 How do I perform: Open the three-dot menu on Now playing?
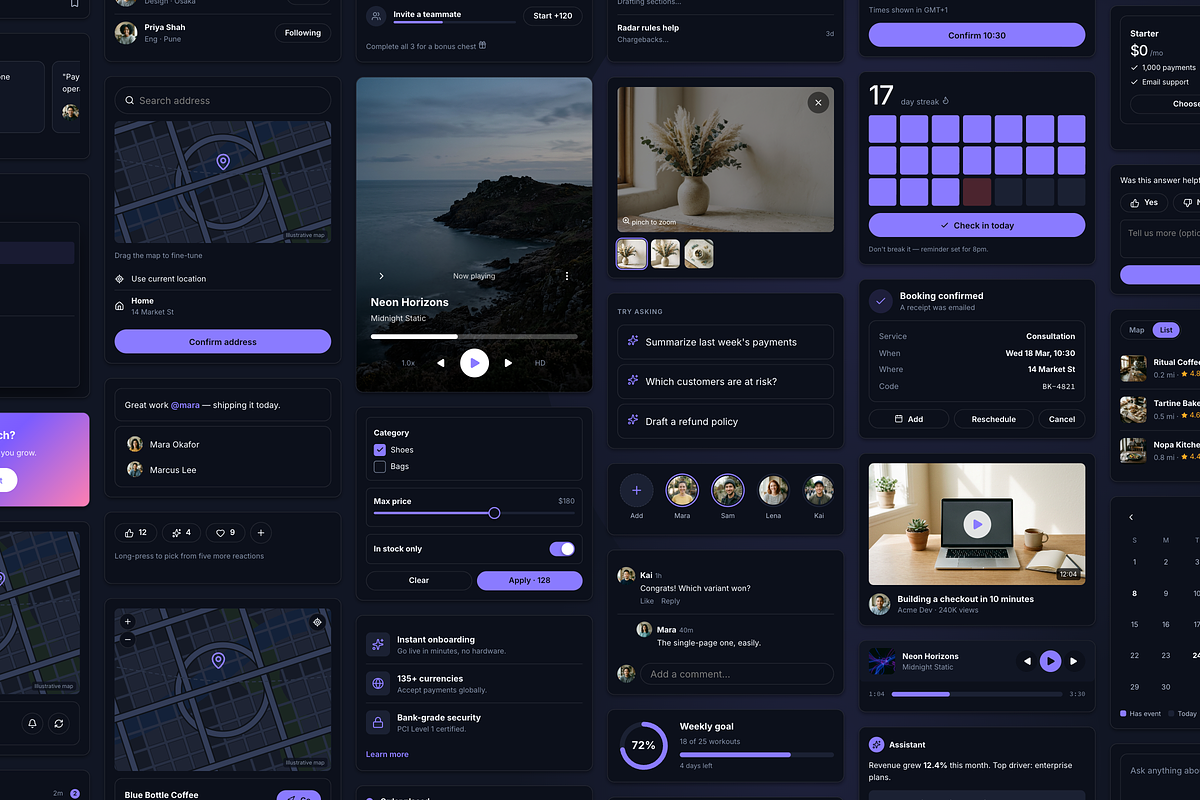coord(567,276)
